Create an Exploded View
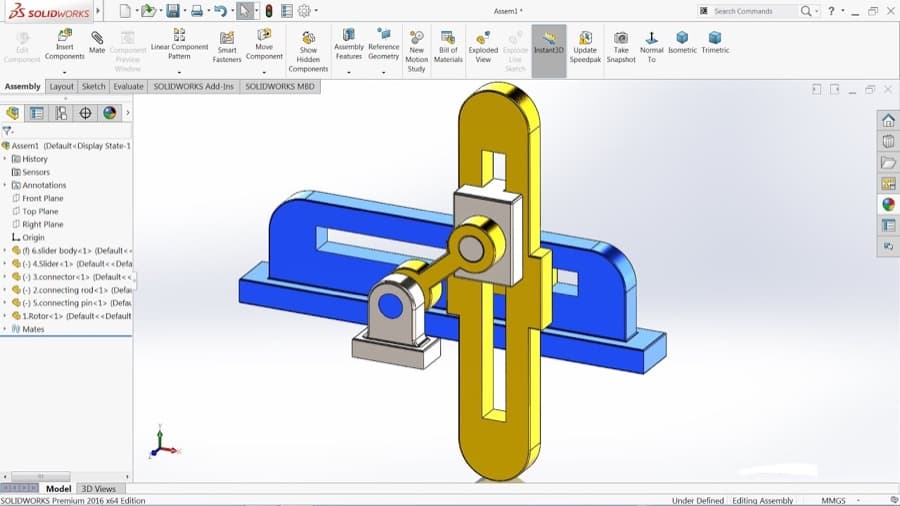The height and width of the screenshot is (506, 900). click(x=483, y=46)
